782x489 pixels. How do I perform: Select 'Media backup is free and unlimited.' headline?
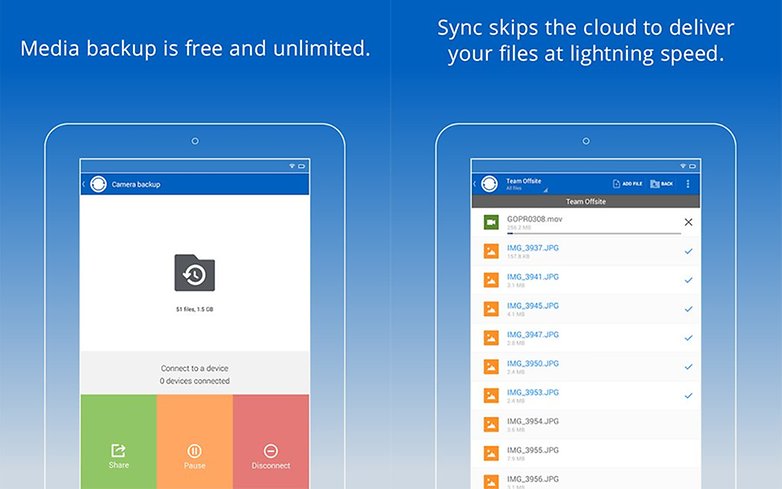click(195, 48)
